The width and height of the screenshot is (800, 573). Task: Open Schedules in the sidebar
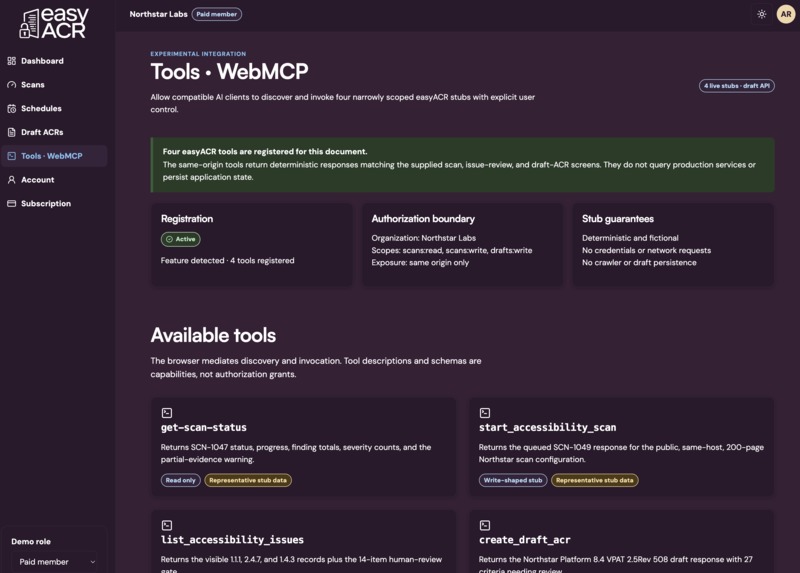pyautogui.click(x=54, y=109)
